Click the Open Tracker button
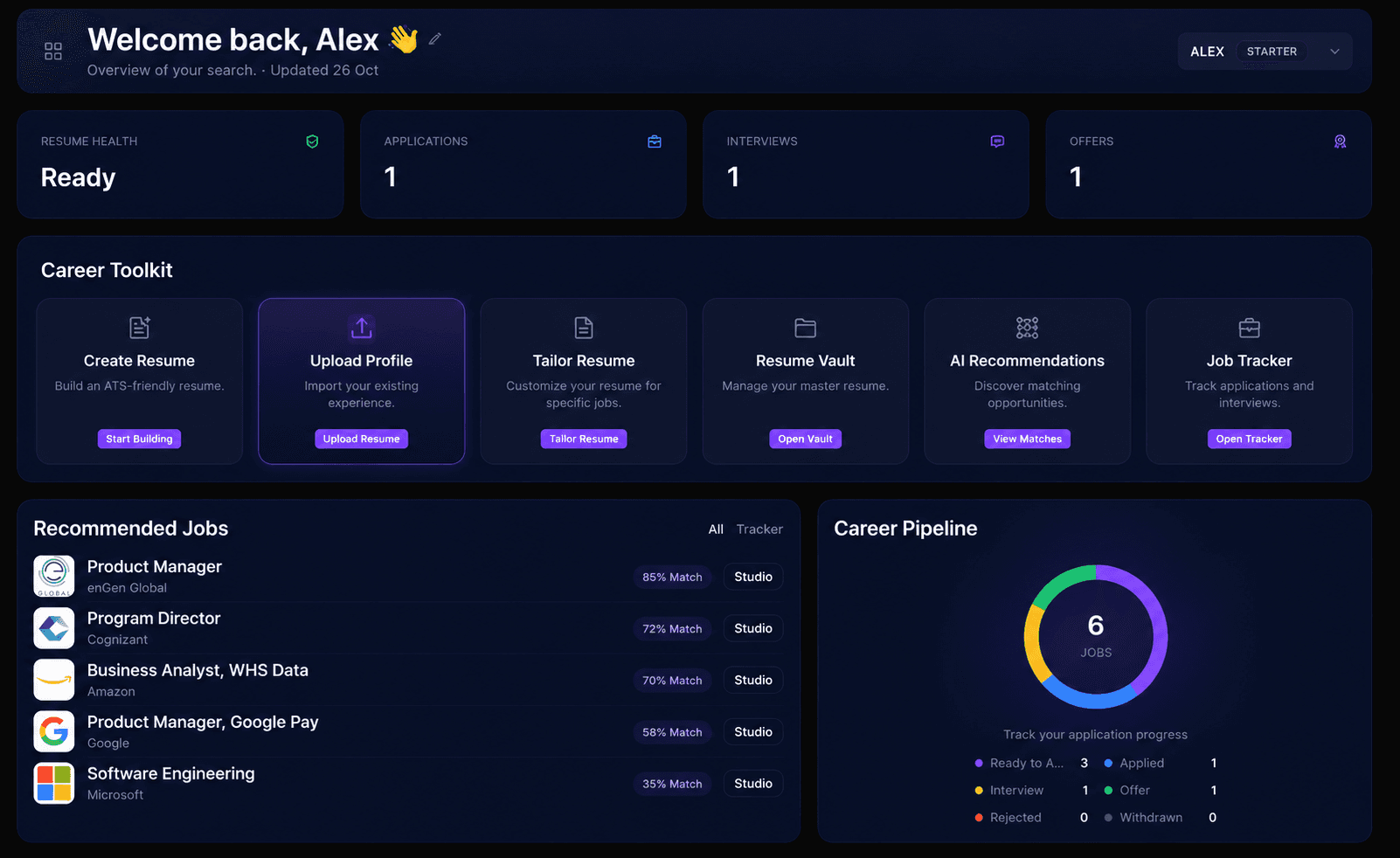This screenshot has width=1400, height=858. click(1250, 439)
